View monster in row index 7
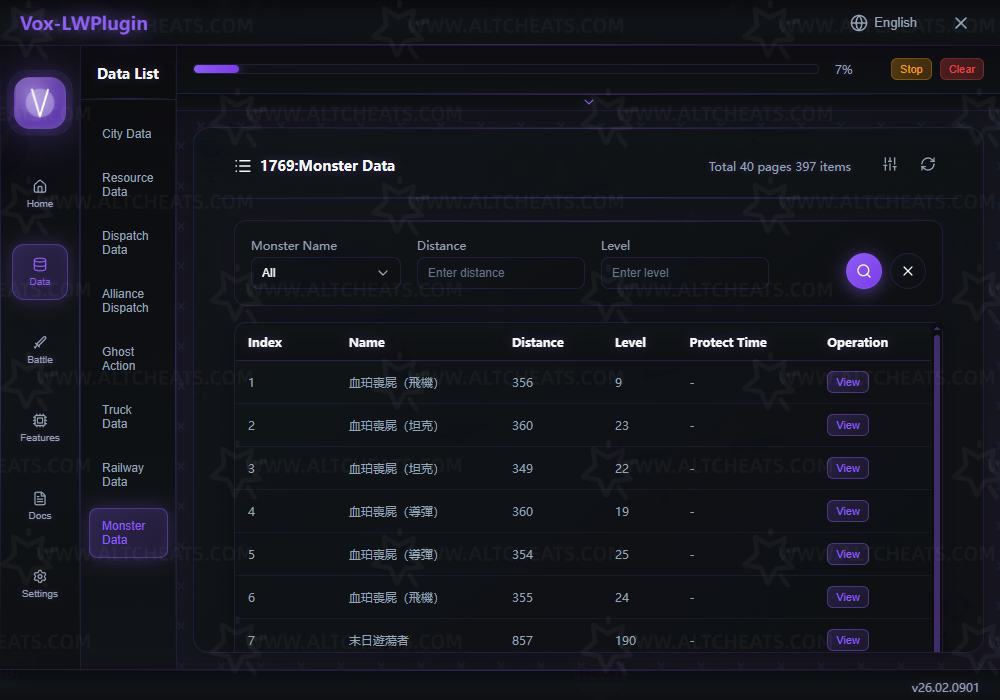The height and width of the screenshot is (700, 1000). 848,640
